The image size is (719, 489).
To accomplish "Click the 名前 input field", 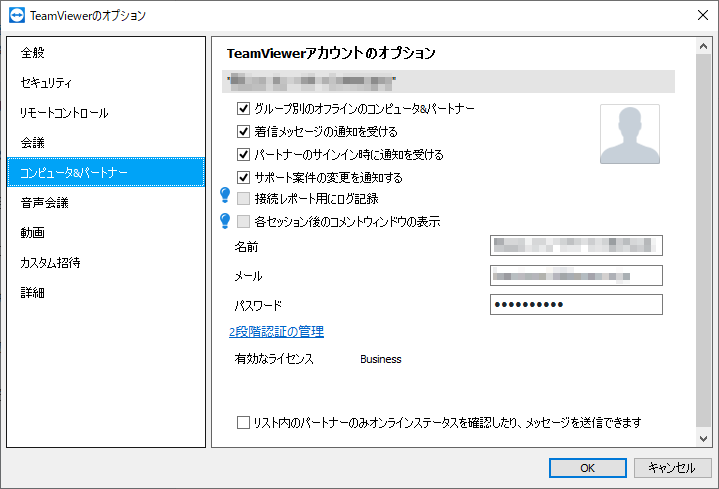I will coord(576,245).
